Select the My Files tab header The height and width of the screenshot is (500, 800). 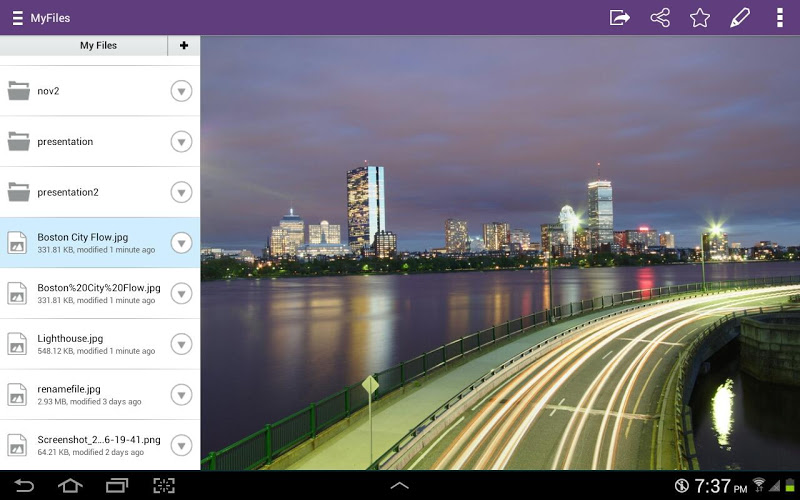point(84,45)
